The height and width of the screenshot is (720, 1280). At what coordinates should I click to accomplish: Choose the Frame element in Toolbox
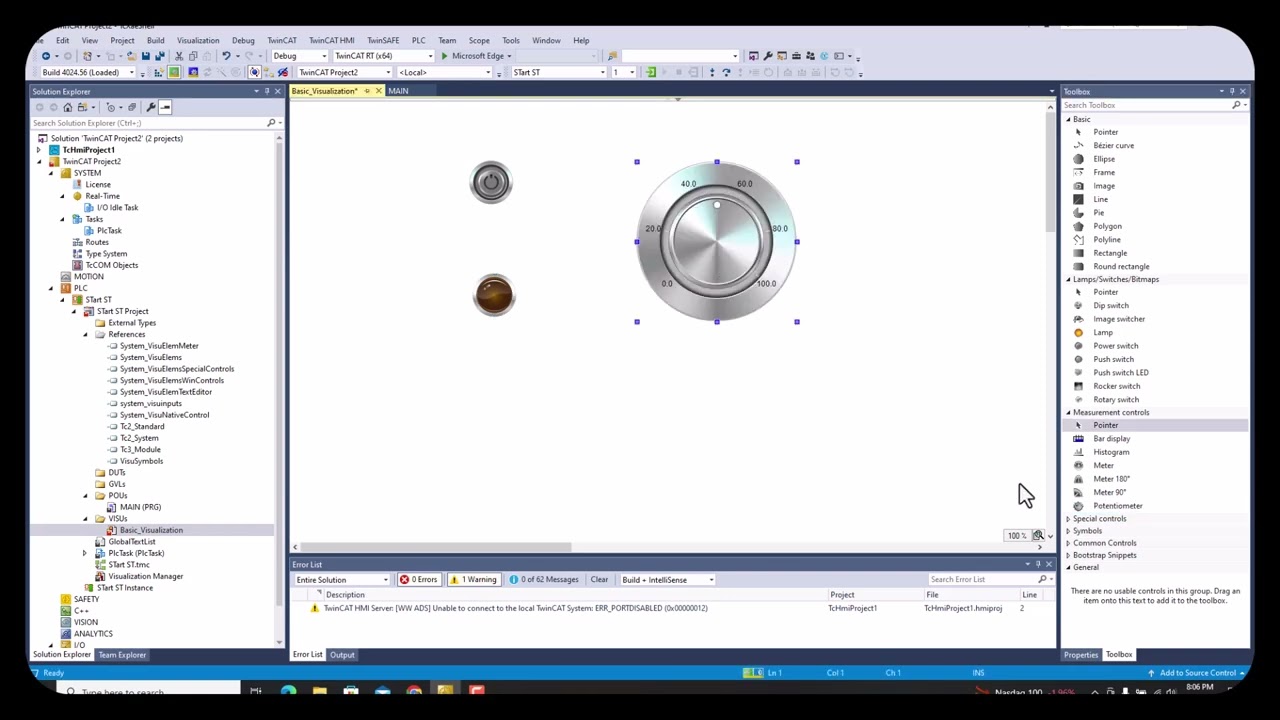1103,173
